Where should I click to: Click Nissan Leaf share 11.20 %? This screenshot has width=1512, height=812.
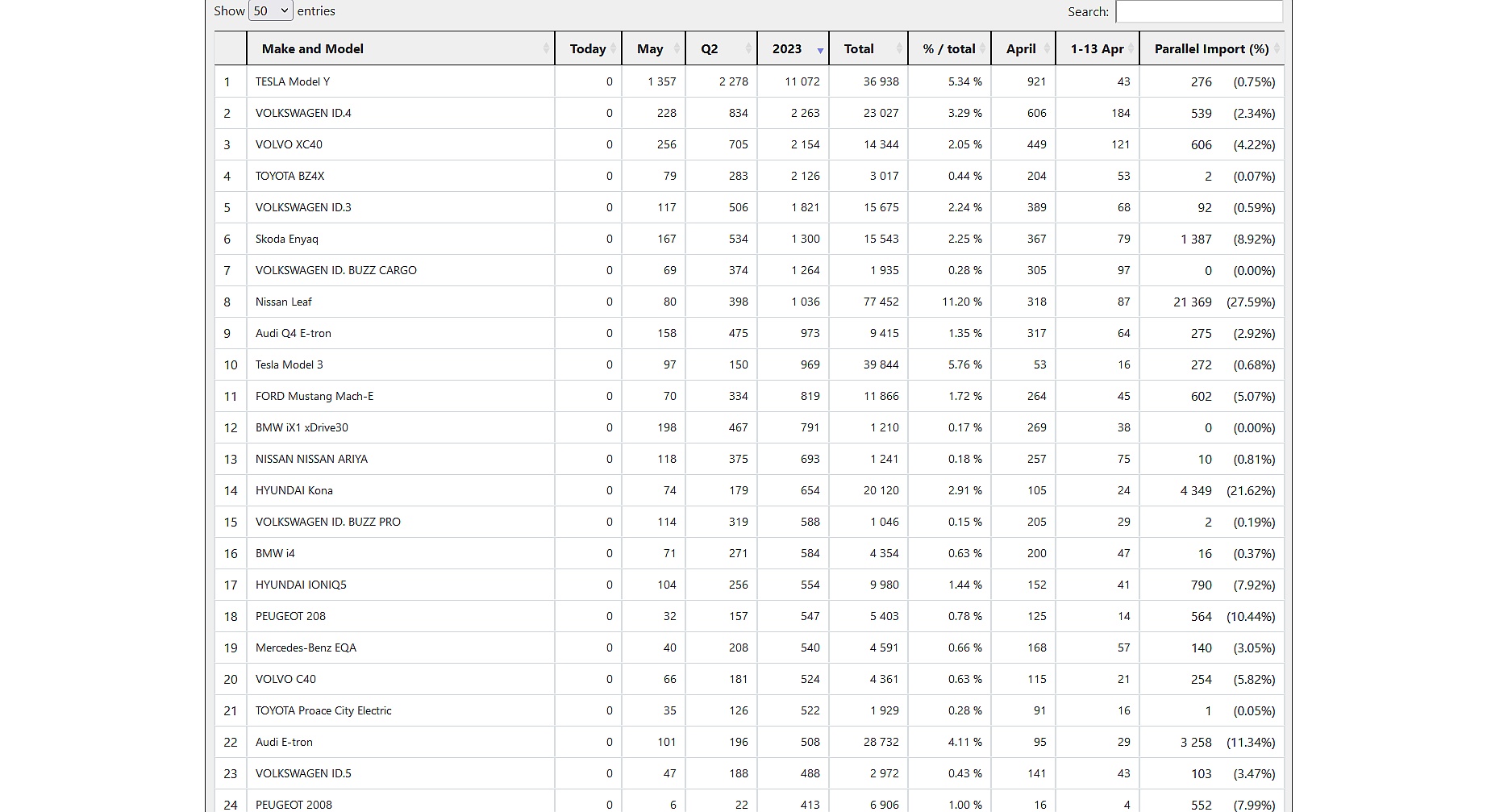(x=962, y=302)
